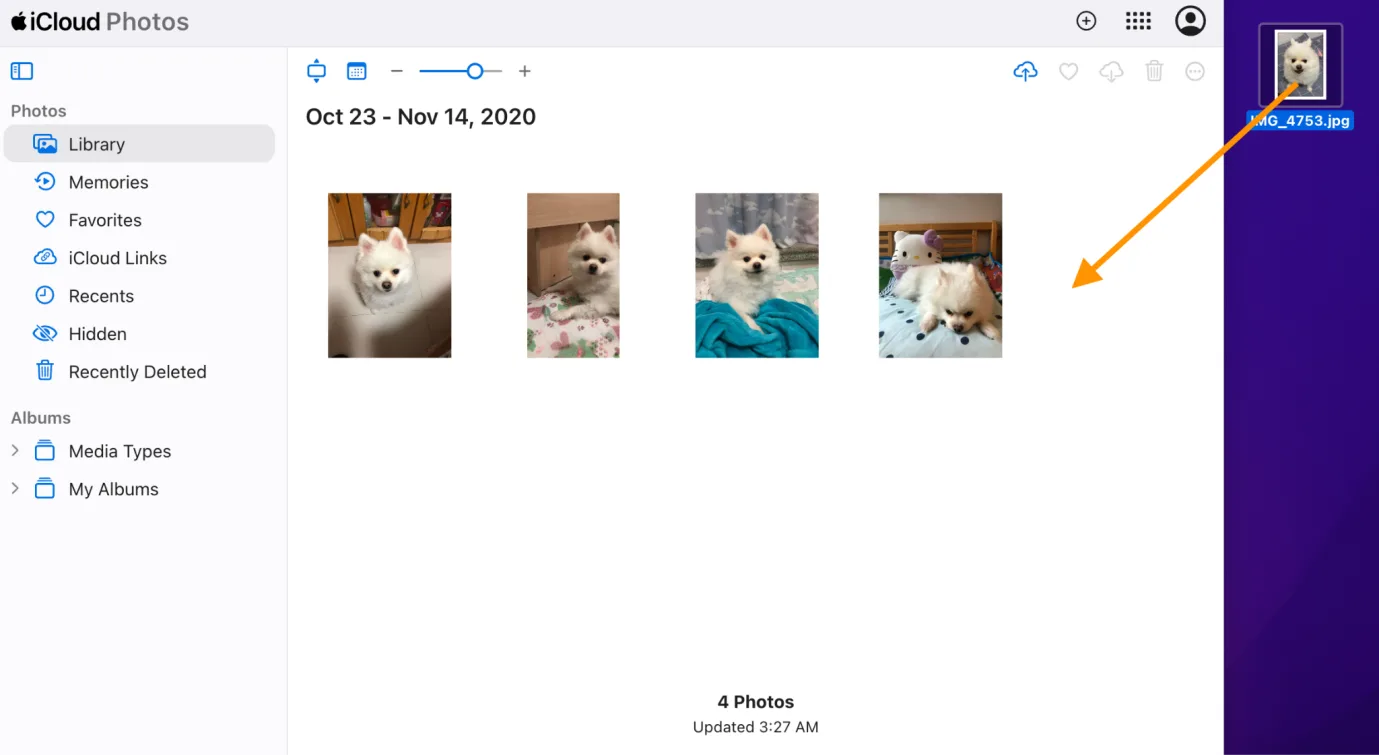This screenshot has width=1379, height=755.
Task: Click the Albums section header
Action: pos(41,418)
